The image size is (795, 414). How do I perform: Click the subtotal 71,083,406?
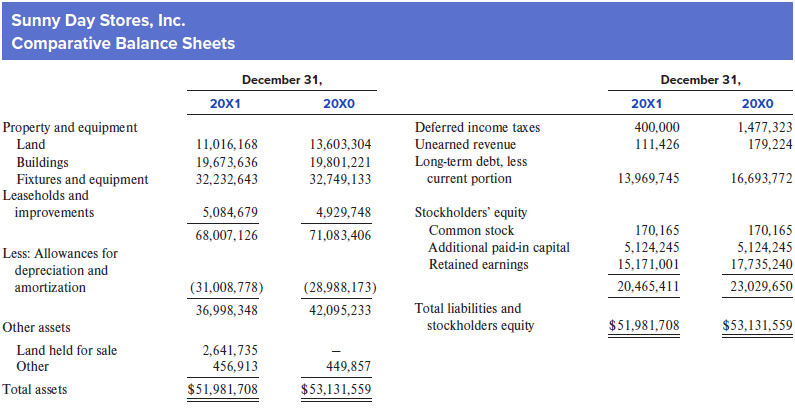tap(340, 235)
